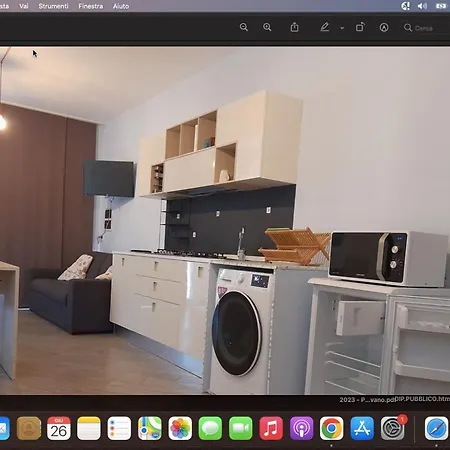Zoom out using the Preview toolbar
450x450 pixels.
coord(244,27)
